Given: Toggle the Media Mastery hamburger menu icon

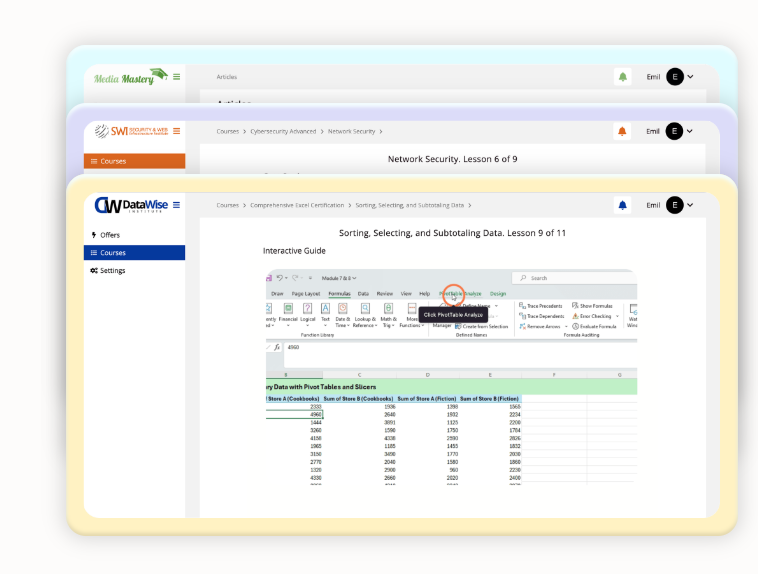Looking at the screenshot, I should (177, 76).
